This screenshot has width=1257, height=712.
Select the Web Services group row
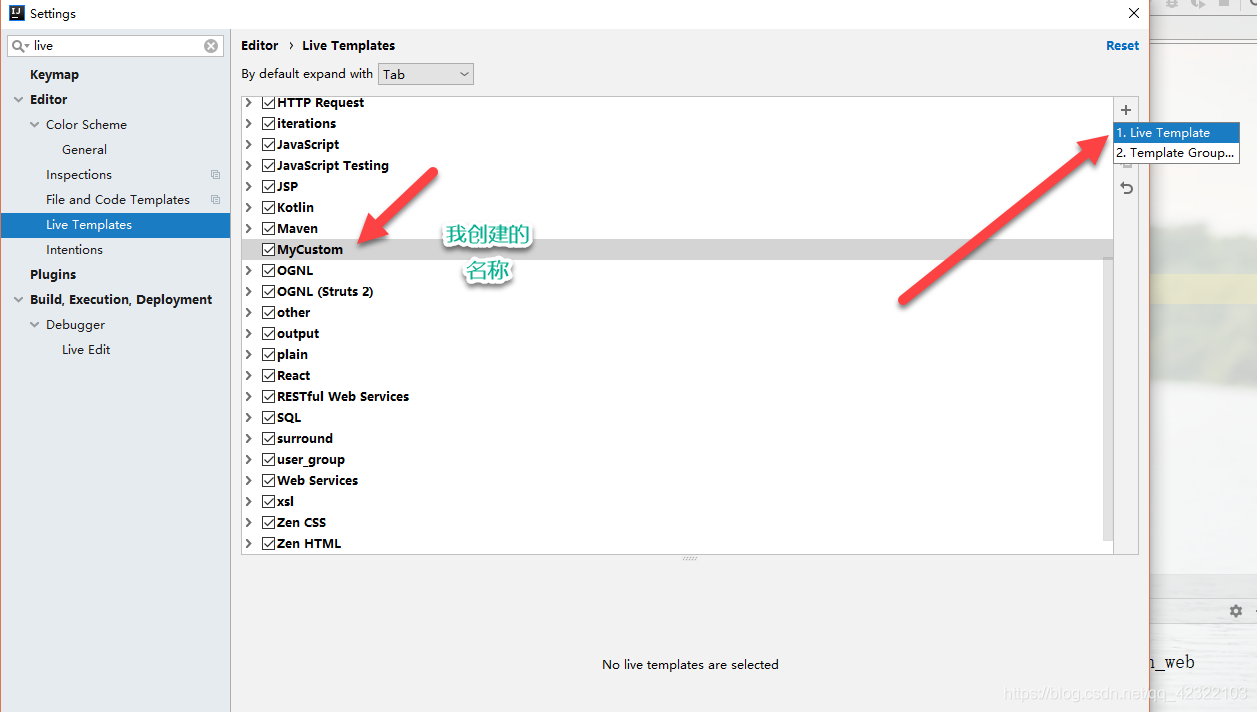[x=677, y=480]
